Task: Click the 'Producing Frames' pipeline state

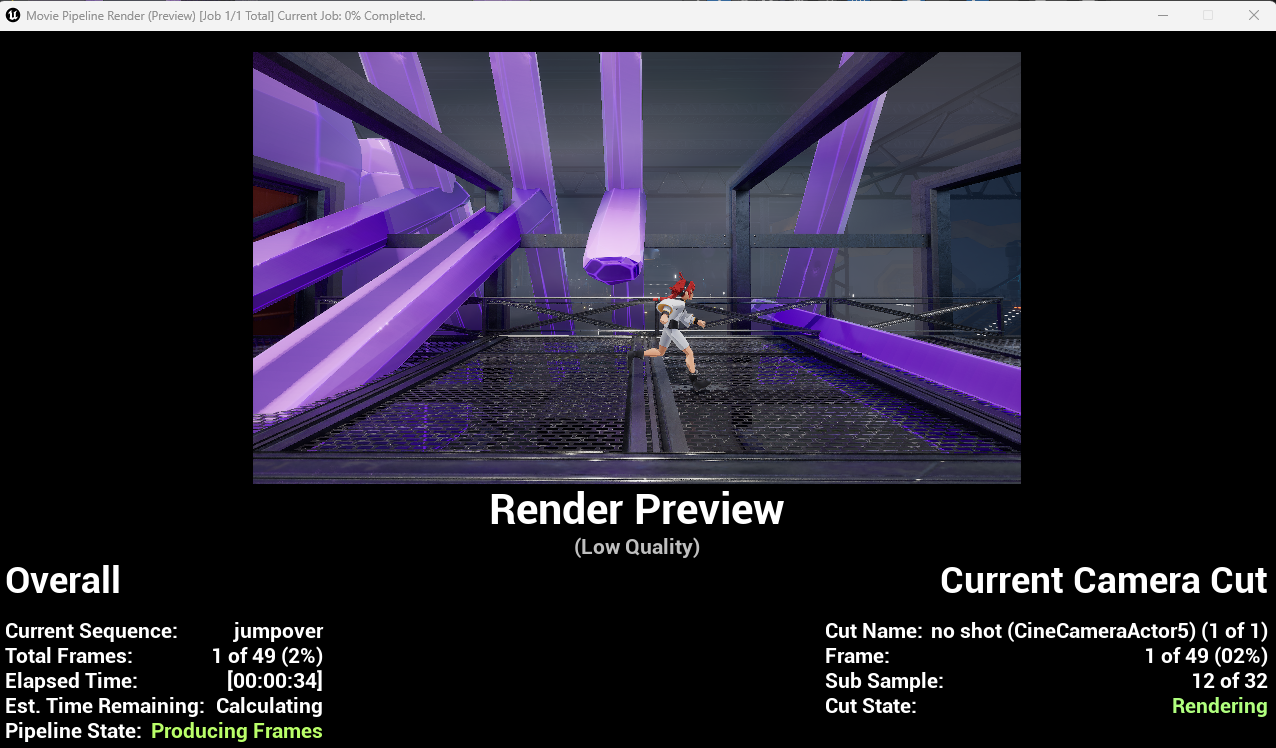Action: pyautogui.click(x=237, y=731)
